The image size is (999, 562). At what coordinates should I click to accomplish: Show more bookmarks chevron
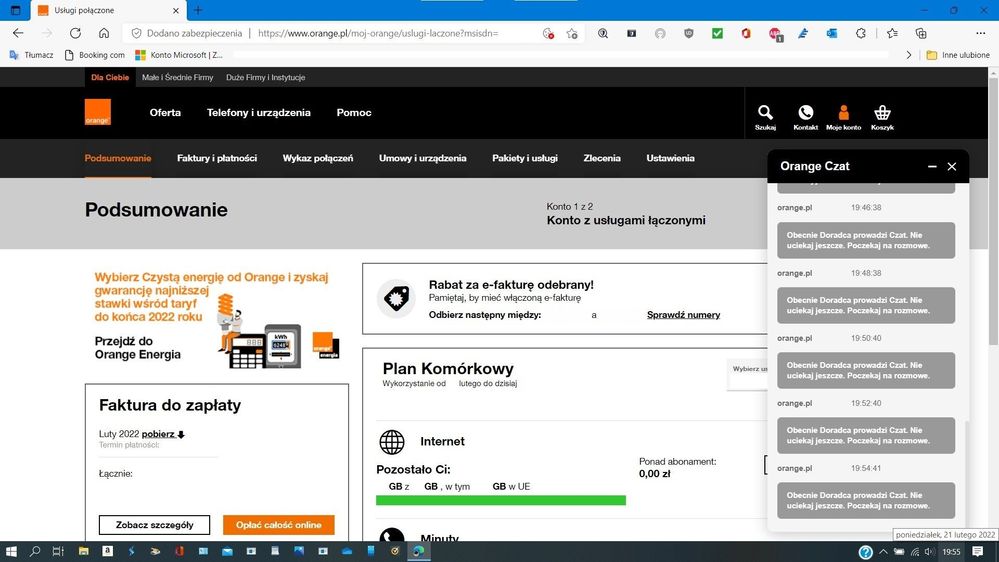click(x=909, y=55)
